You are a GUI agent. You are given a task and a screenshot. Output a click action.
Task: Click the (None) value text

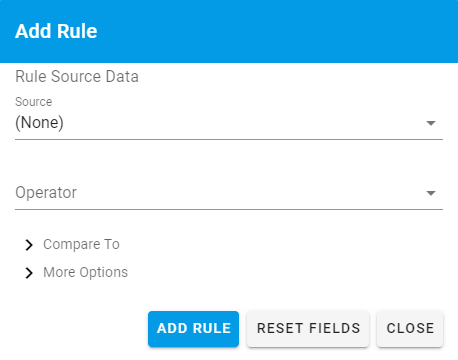coord(39,123)
